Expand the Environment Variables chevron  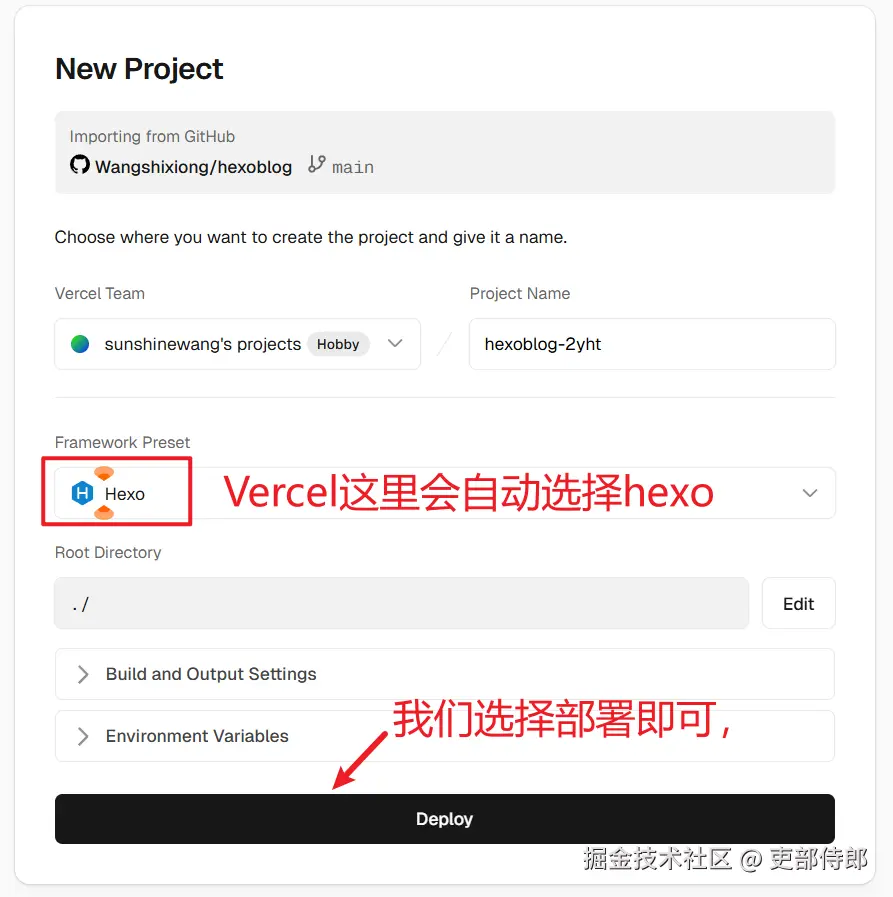(x=83, y=736)
